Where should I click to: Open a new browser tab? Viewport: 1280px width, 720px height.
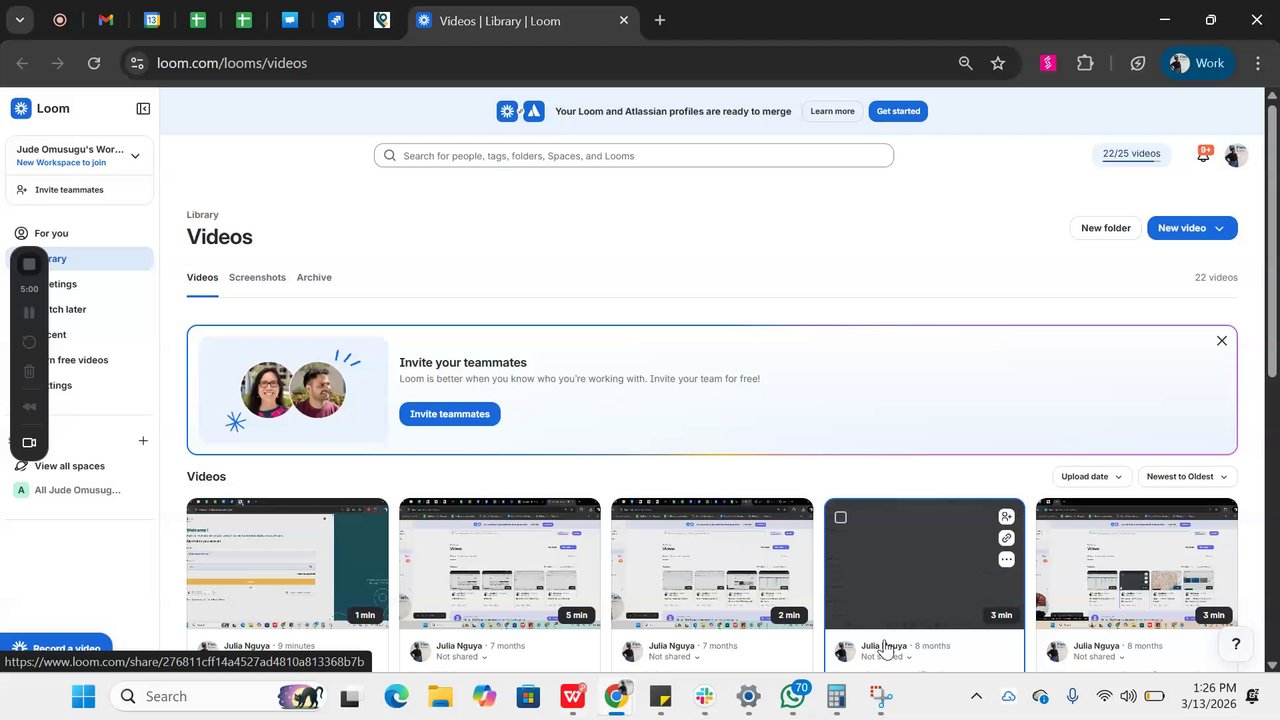[660, 20]
